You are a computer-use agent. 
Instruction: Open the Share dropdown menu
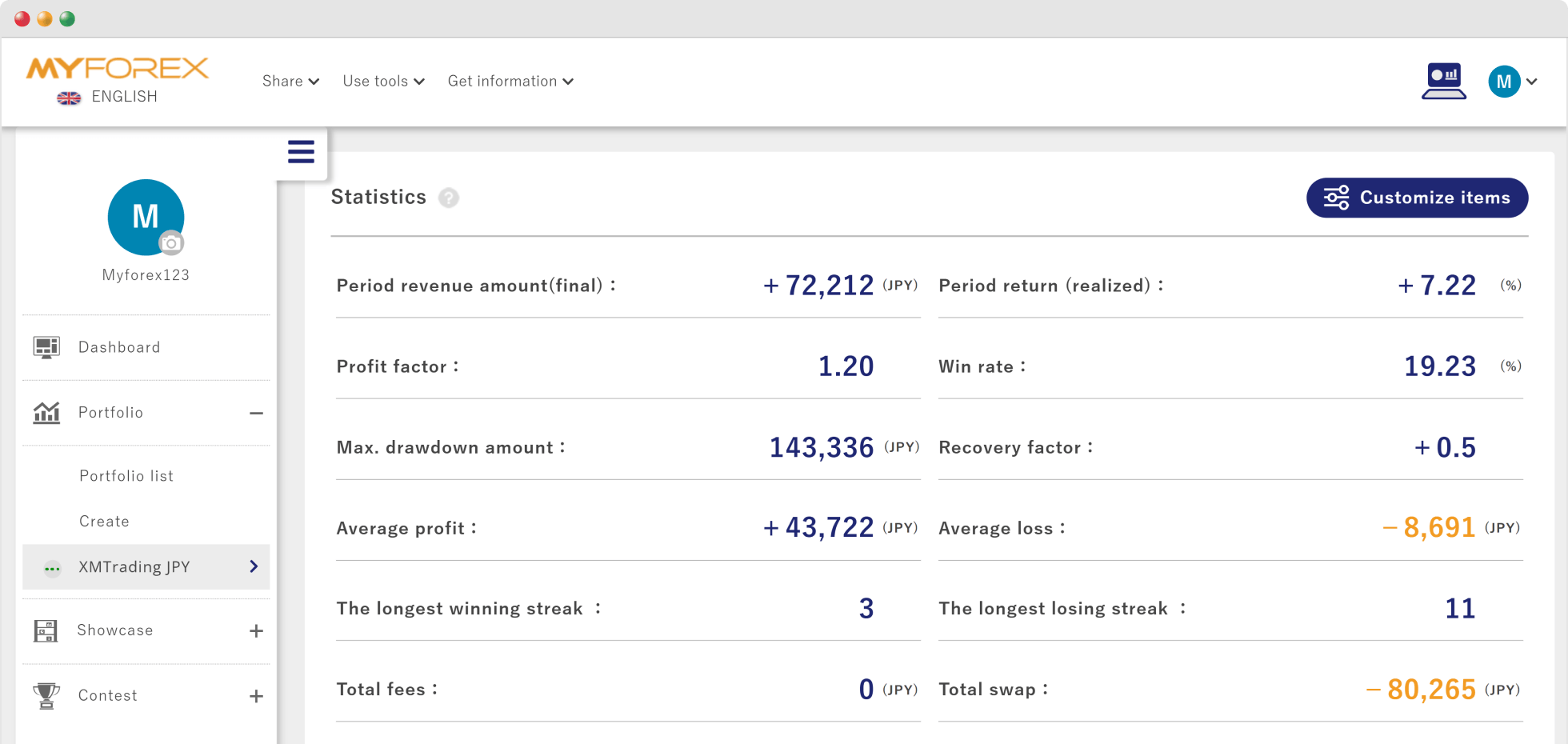[290, 82]
